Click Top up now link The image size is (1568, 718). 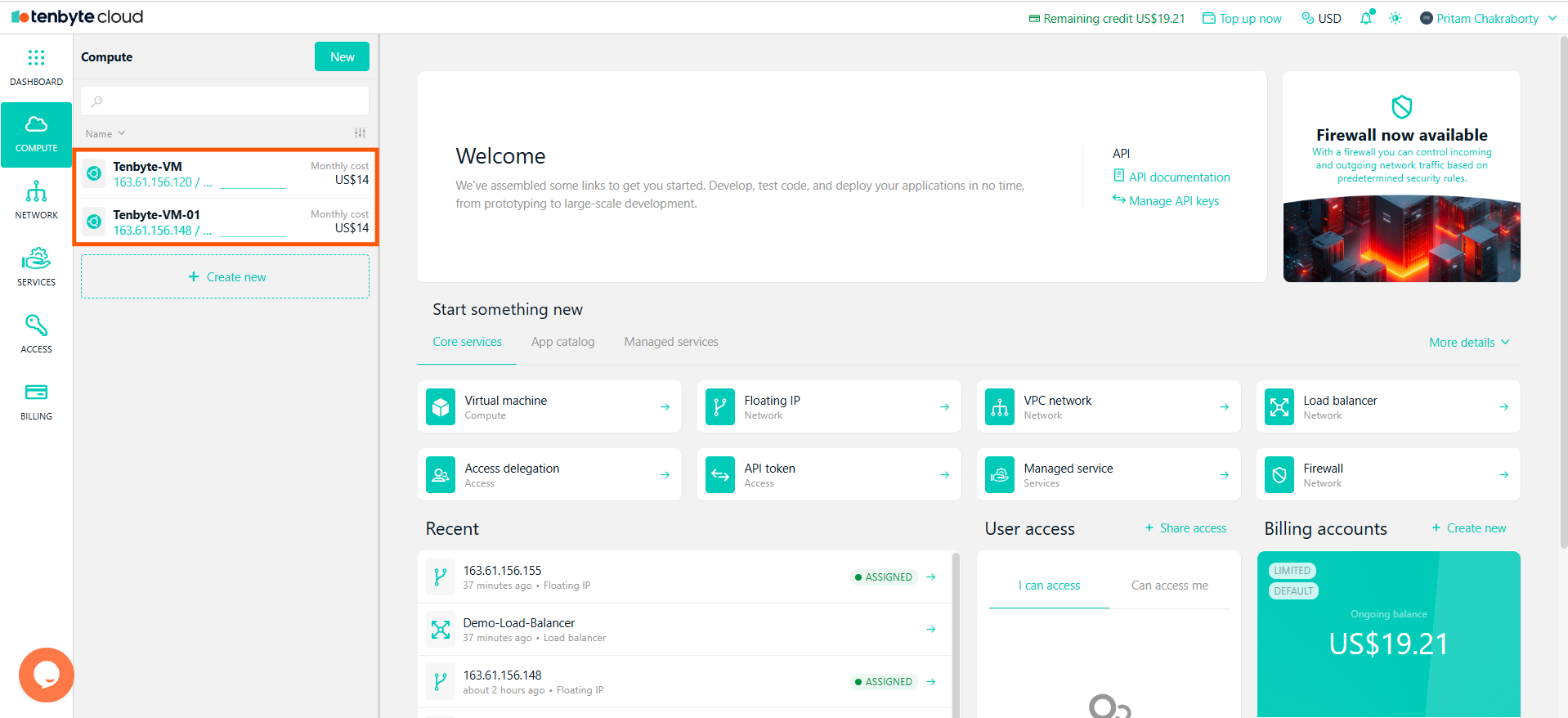(1242, 18)
